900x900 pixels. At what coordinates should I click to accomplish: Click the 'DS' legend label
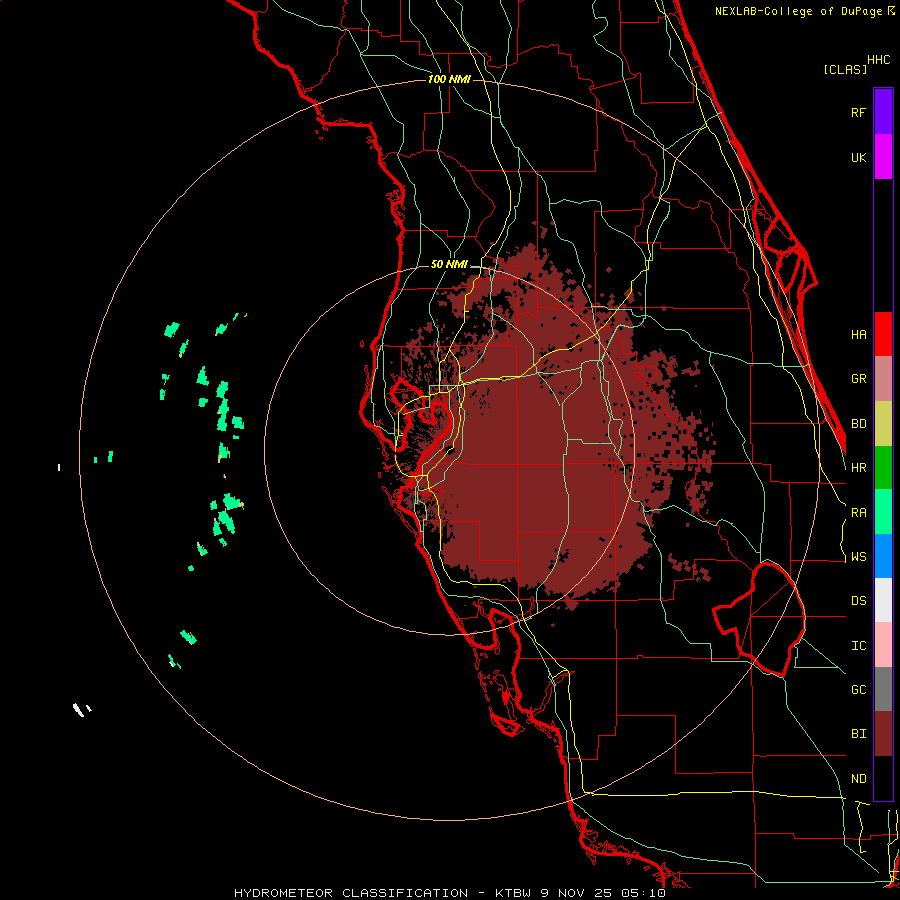(859, 601)
